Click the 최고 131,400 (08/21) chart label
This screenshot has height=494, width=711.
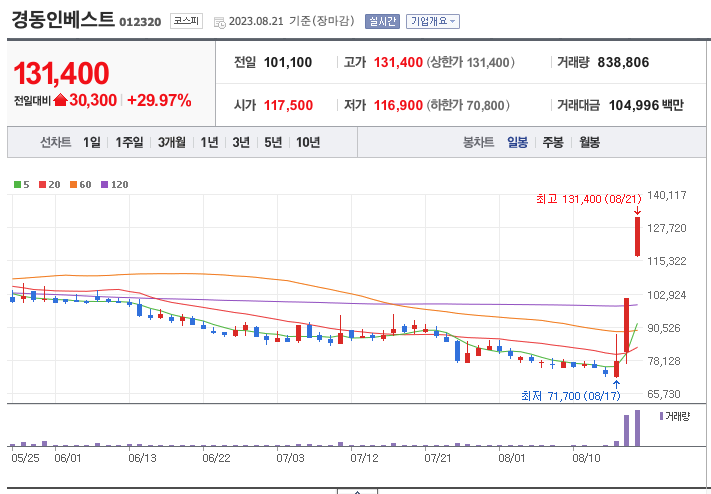click(589, 199)
